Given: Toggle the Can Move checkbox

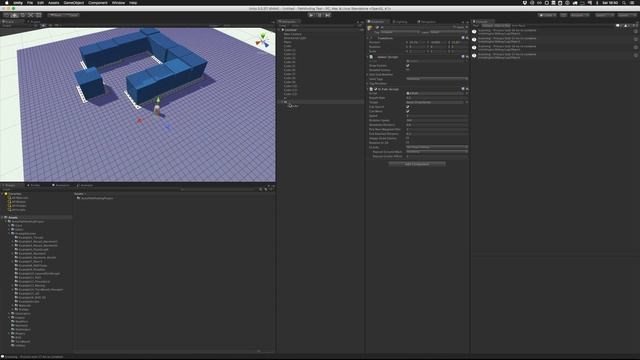Looking at the screenshot, I should pos(407,111).
